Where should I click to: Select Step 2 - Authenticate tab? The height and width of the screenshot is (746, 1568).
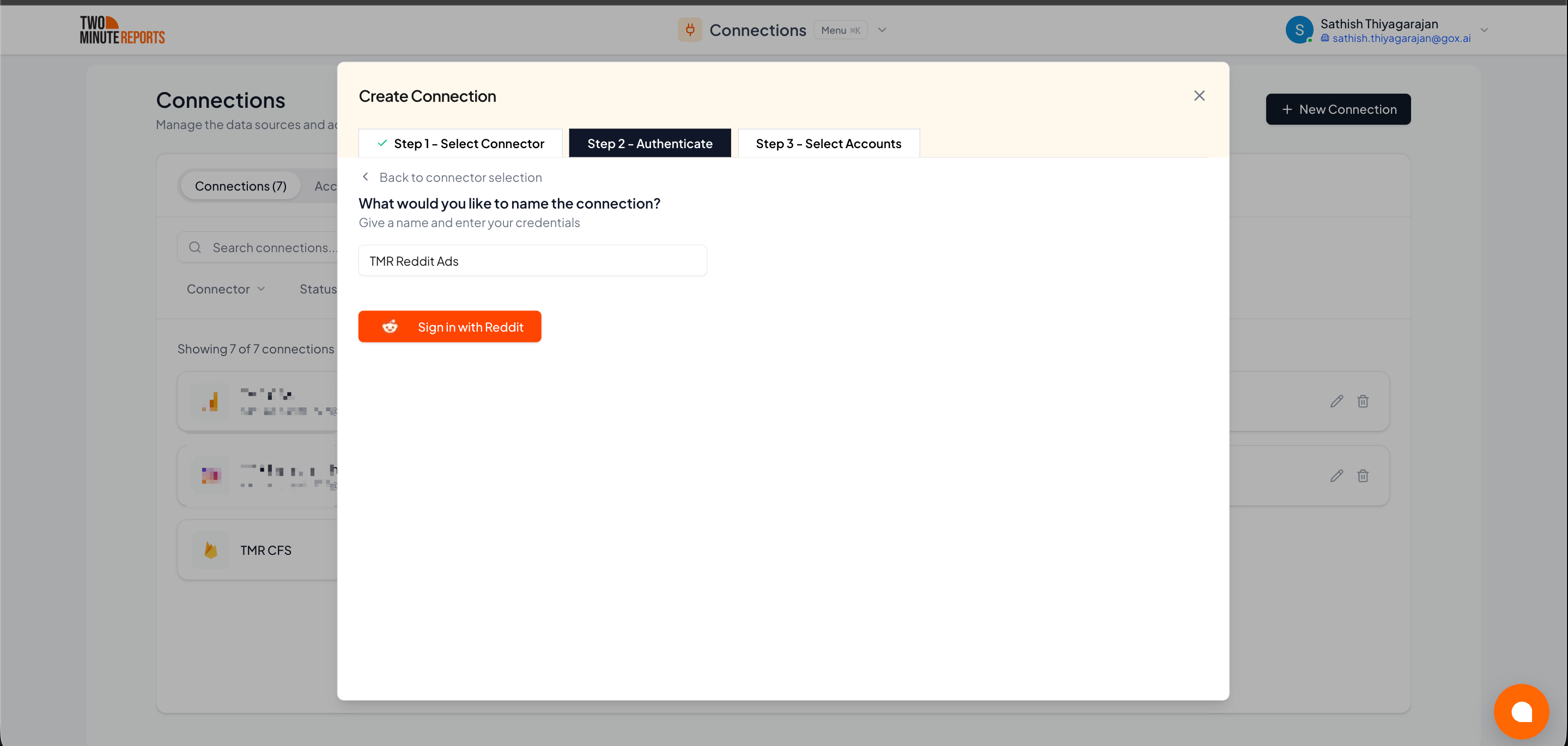(x=649, y=143)
